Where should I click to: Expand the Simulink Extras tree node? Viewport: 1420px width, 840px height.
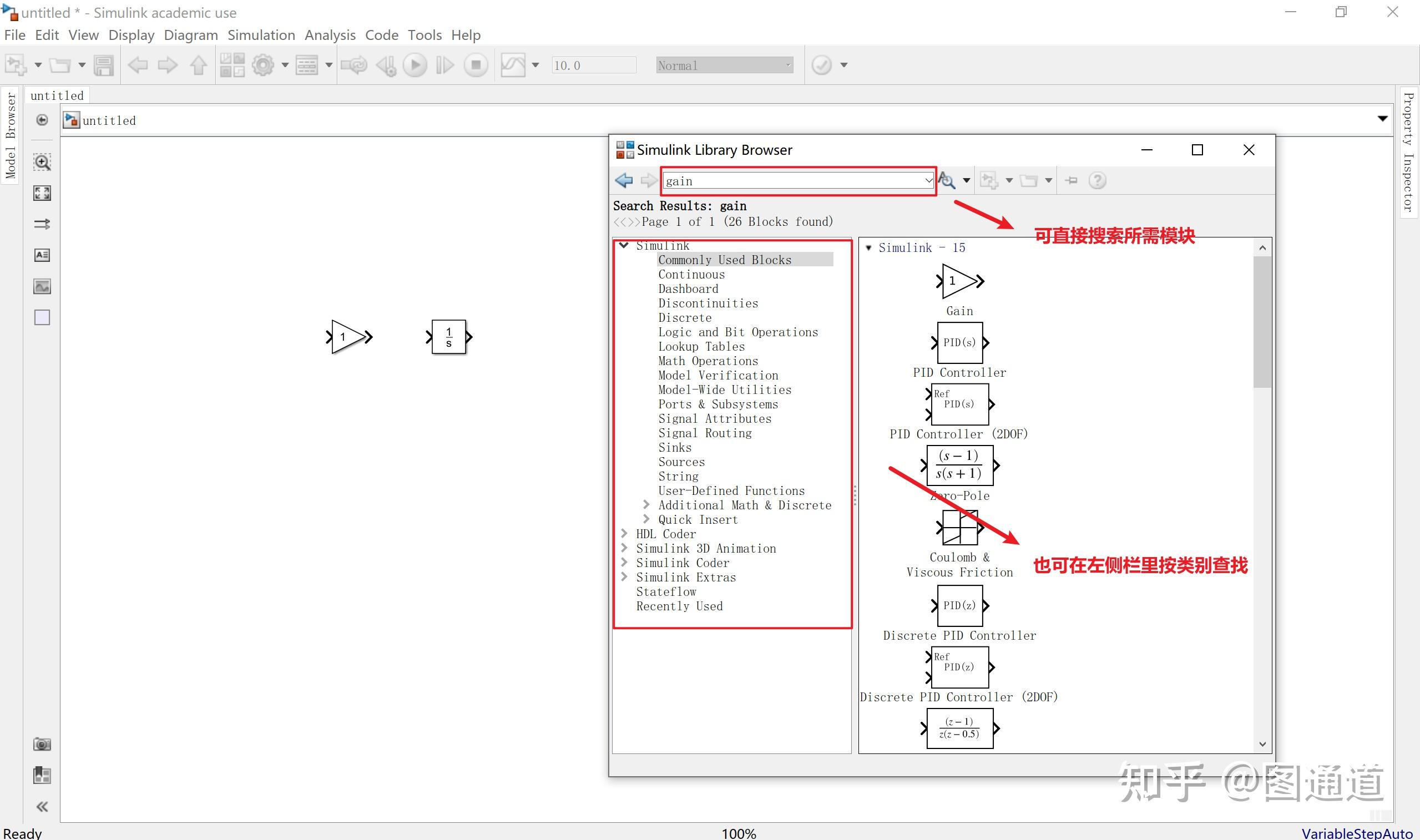(624, 577)
